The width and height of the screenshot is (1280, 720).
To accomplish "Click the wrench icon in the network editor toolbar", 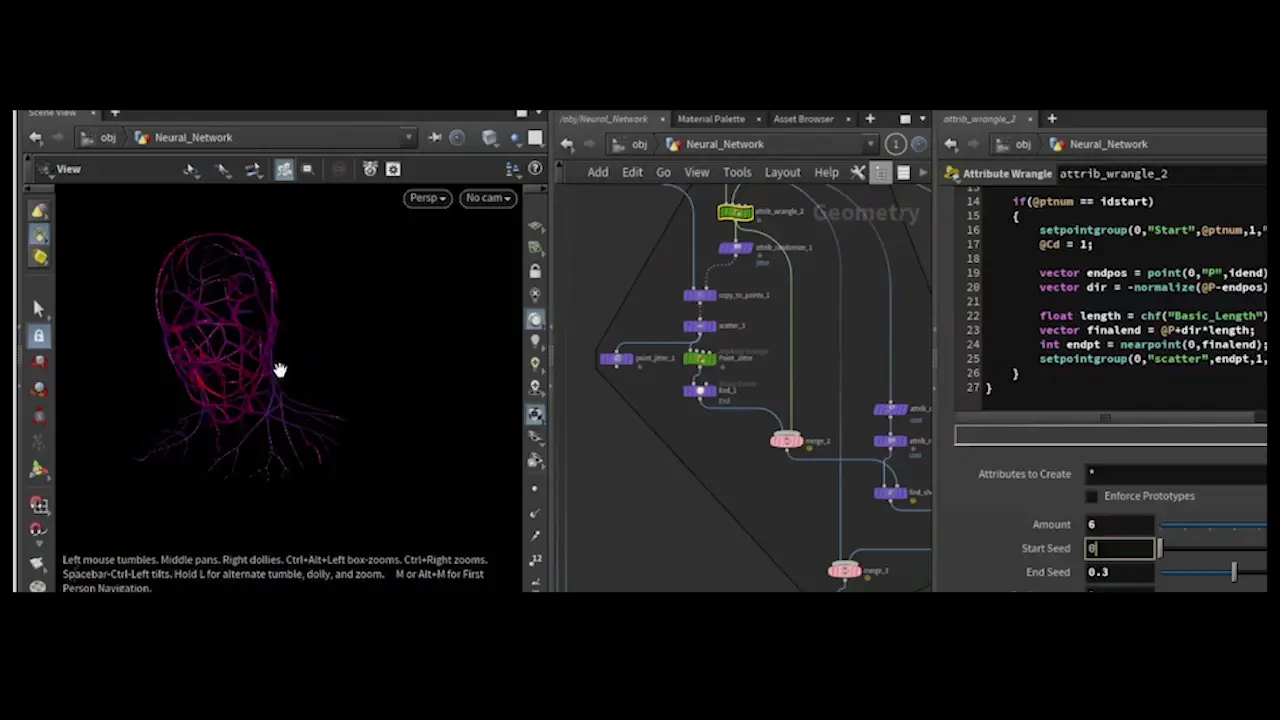I will (x=857, y=172).
